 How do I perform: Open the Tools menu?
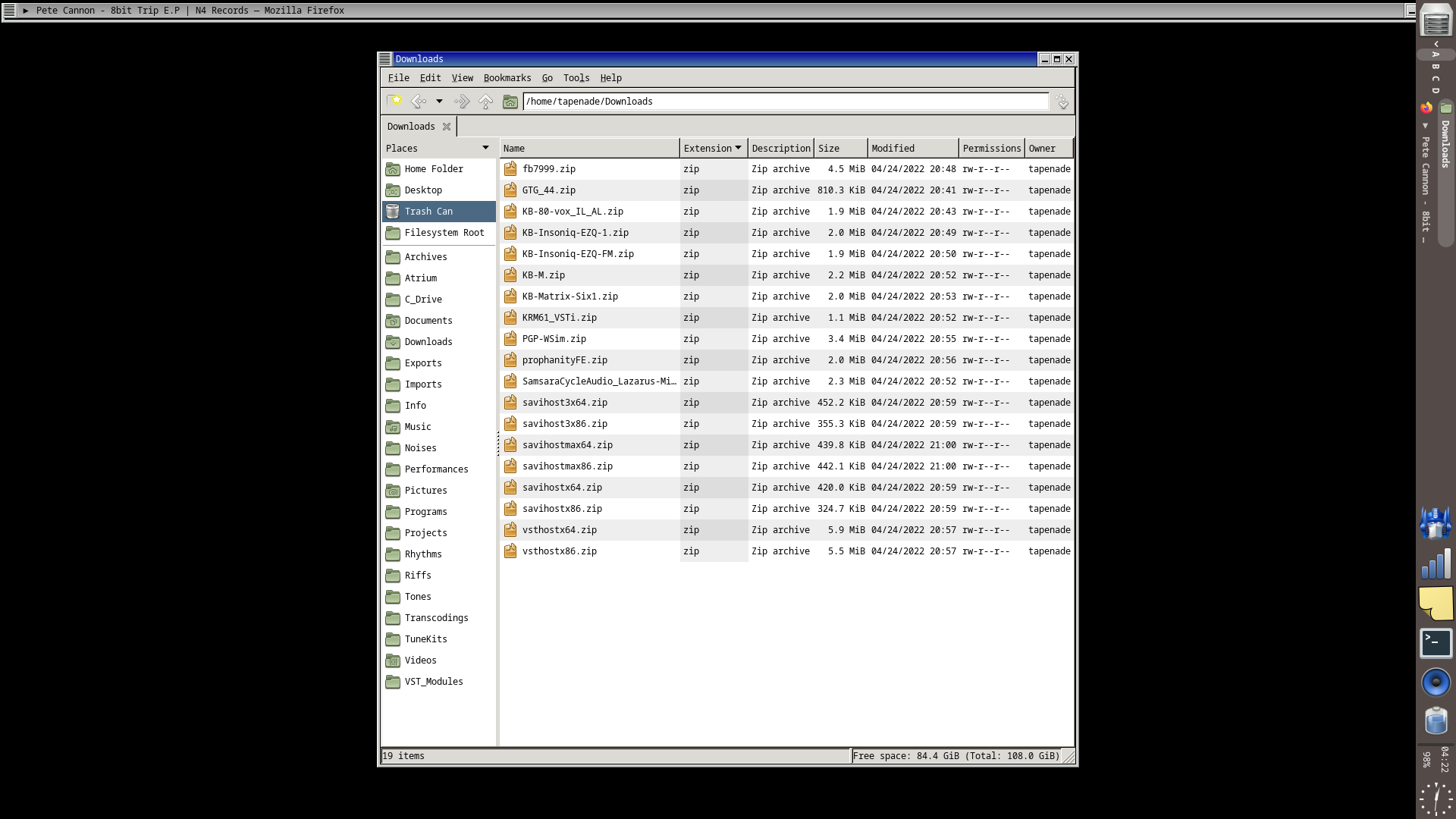[576, 78]
